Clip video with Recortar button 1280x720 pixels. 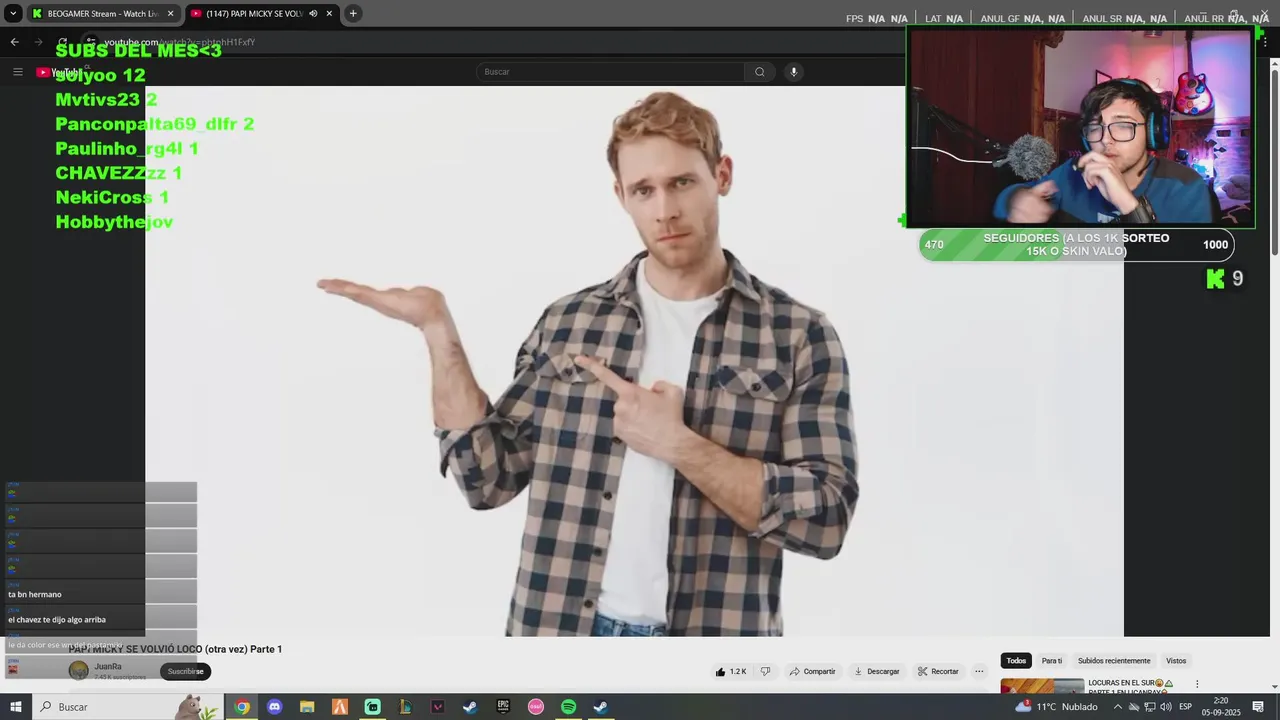[939, 672]
